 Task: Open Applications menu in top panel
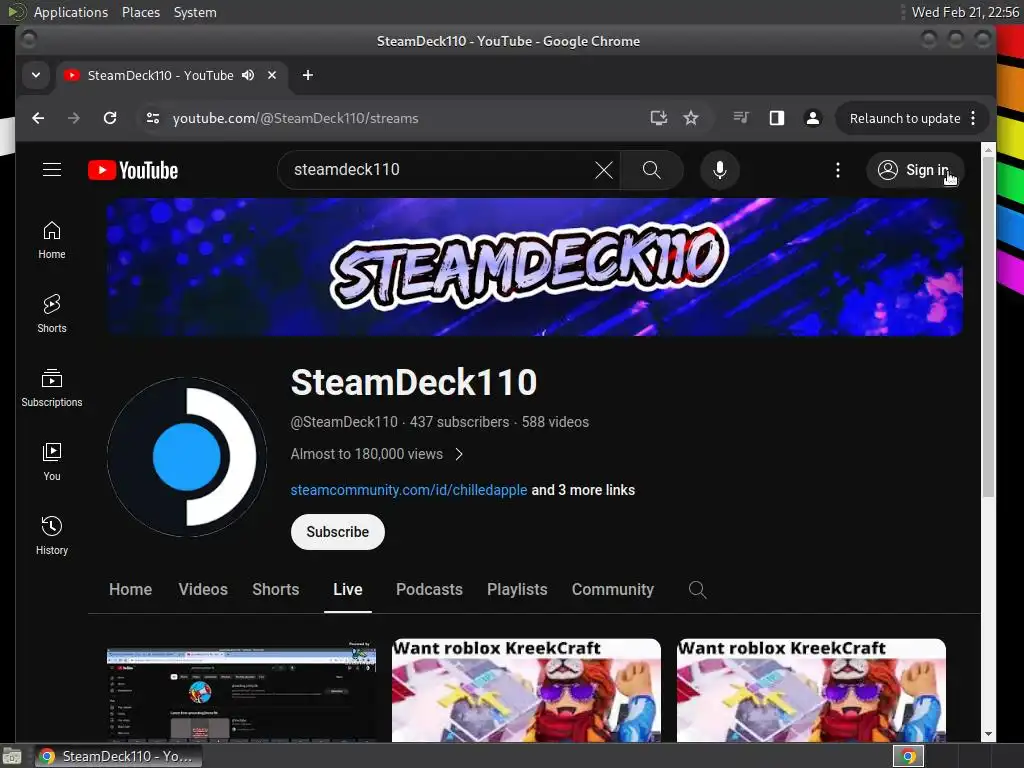point(71,12)
